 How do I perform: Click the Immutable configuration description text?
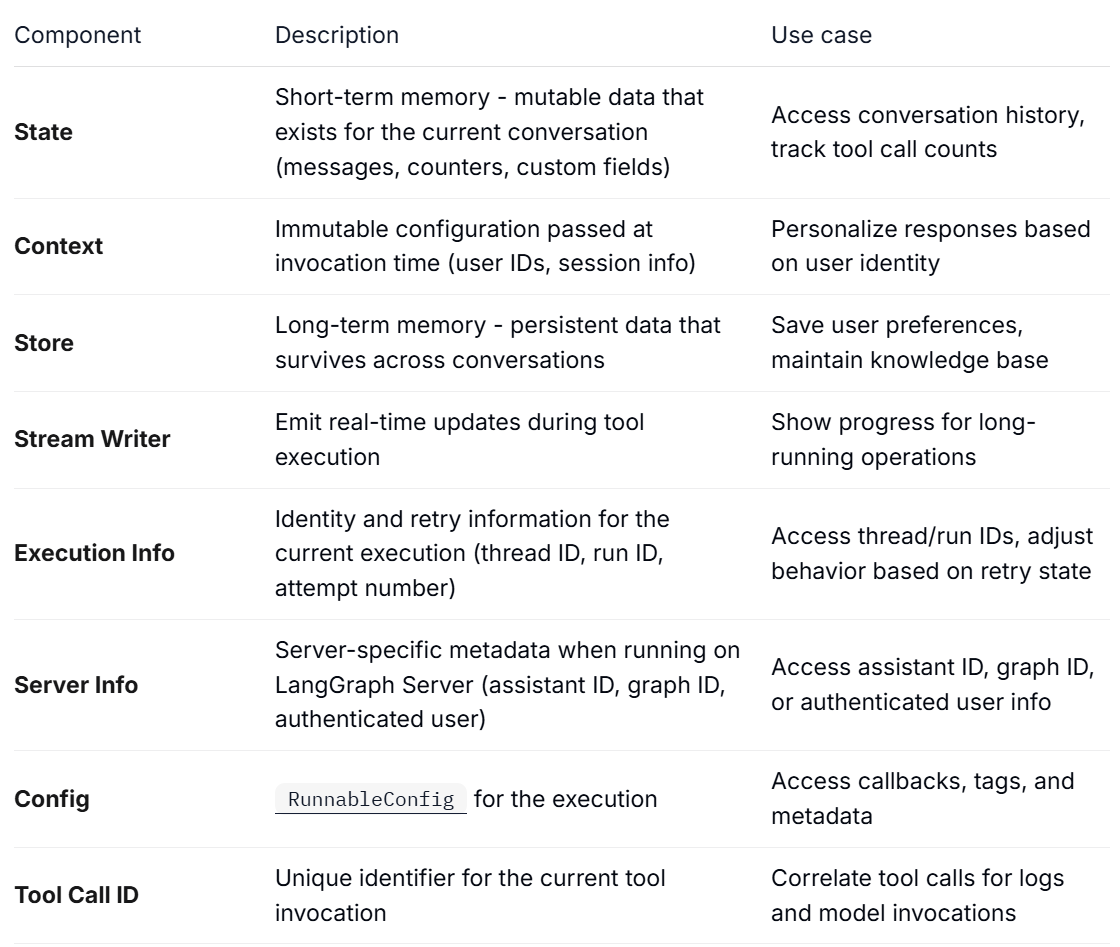[485, 246]
